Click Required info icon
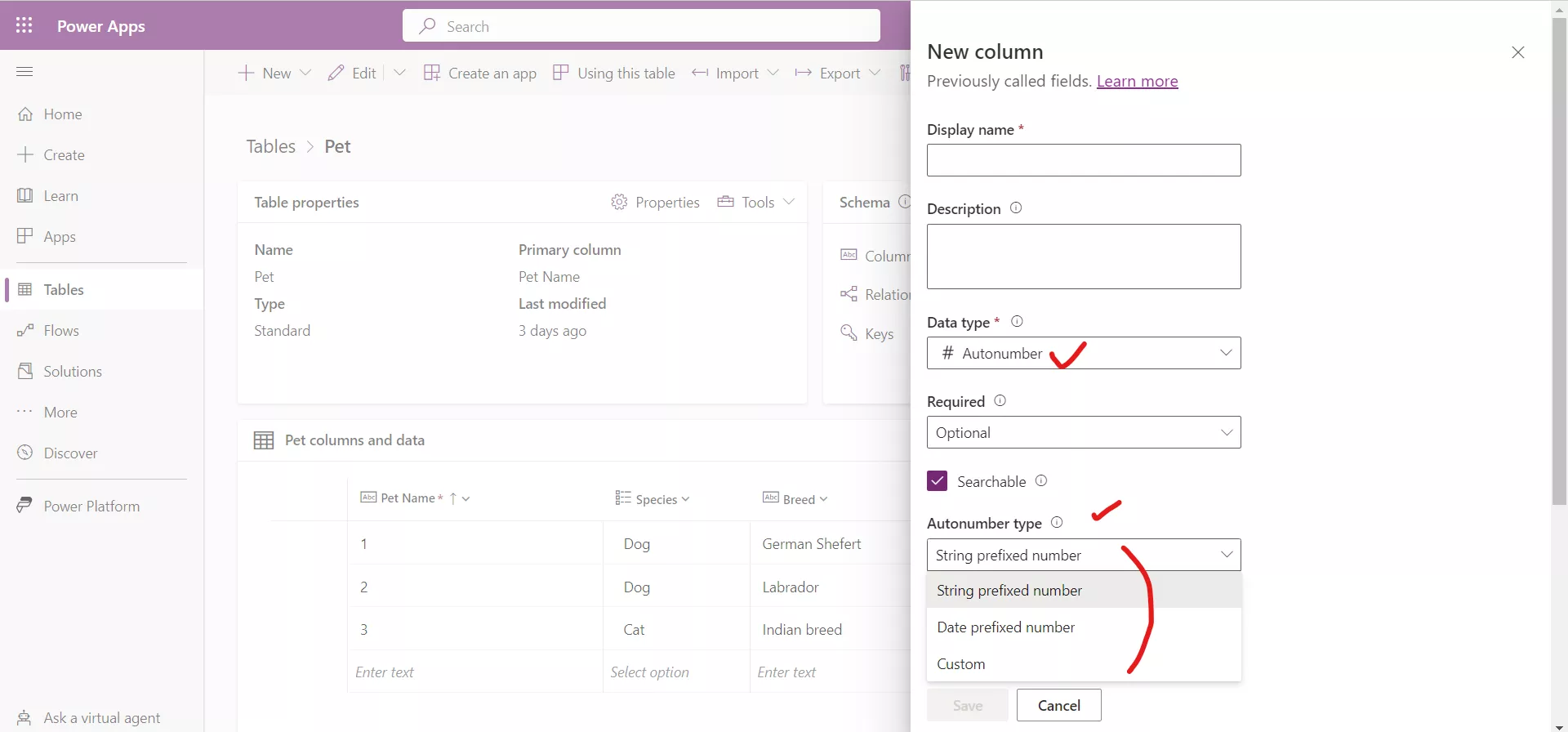The image size is (1568, 732). point(1000,401)
